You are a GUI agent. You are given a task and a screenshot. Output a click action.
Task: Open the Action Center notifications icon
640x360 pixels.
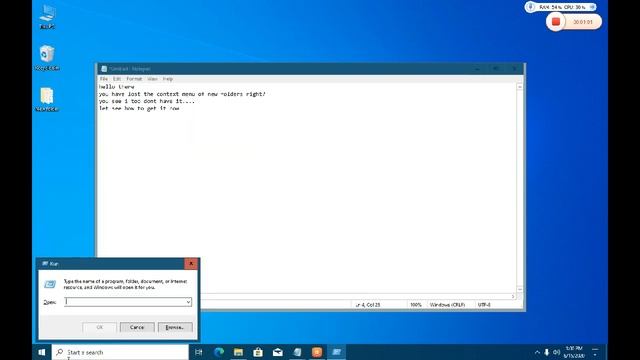tap(595, 352)
